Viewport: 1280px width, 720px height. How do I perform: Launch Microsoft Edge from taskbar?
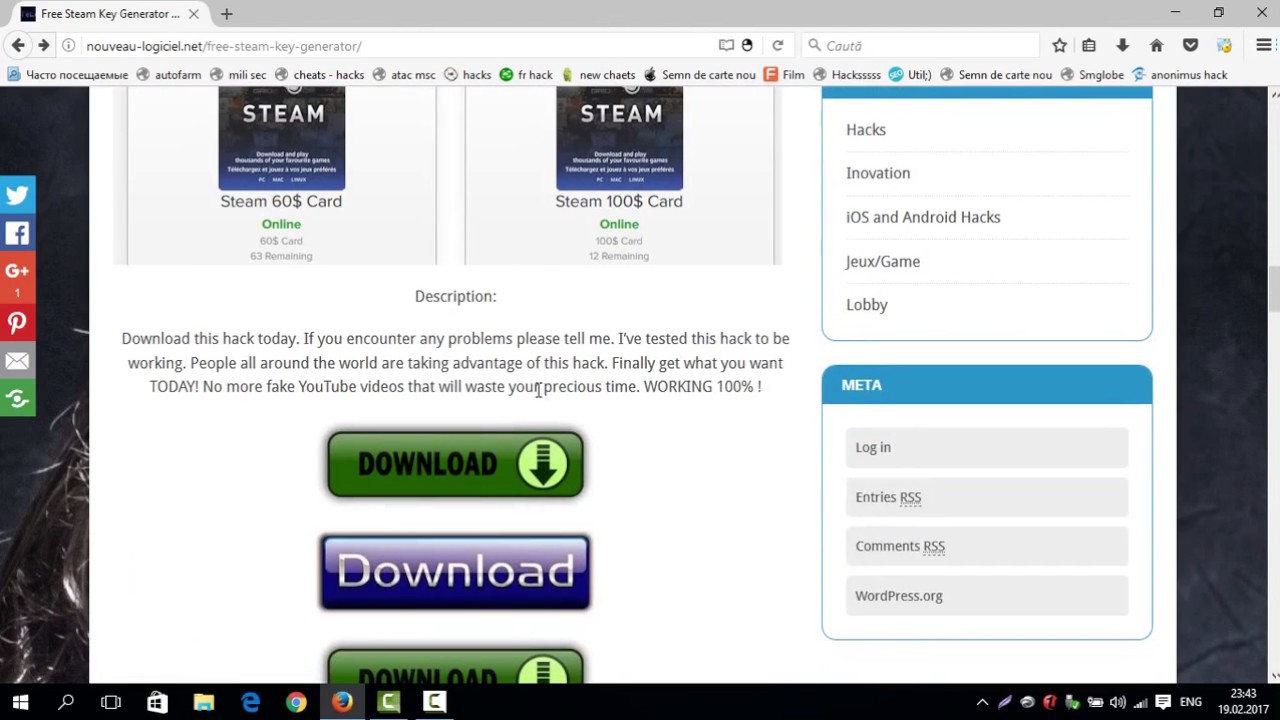[x=250, y=702]
